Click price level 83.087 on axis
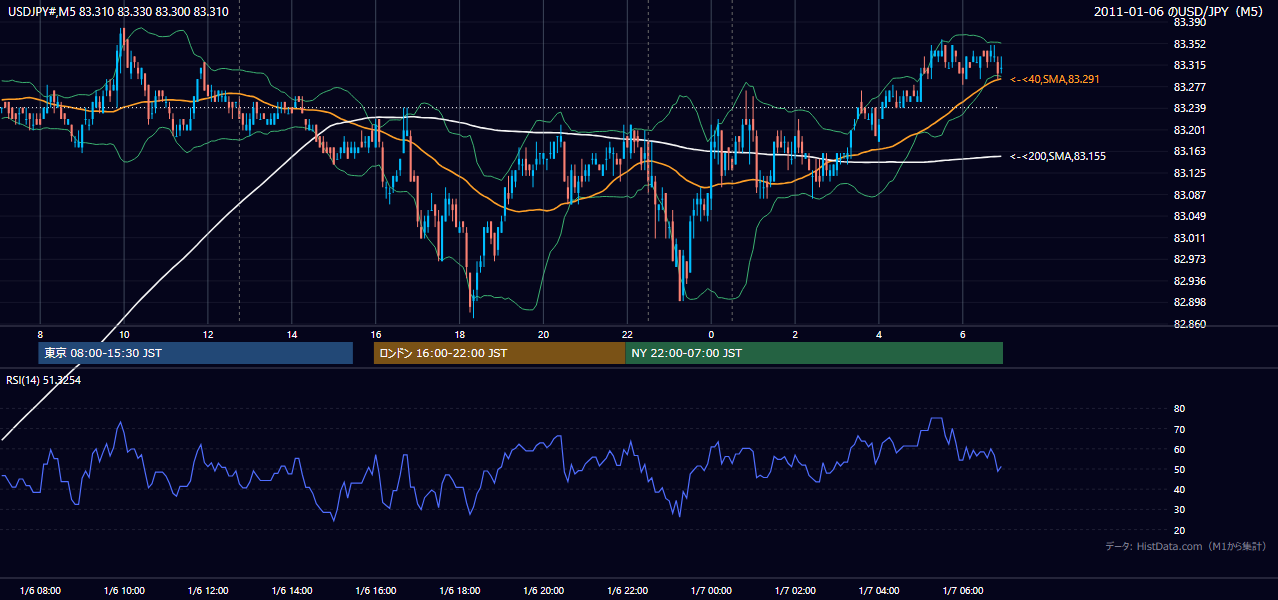Image resolution: width=1278 pixels, height=600 pixels. (1188, 195)
